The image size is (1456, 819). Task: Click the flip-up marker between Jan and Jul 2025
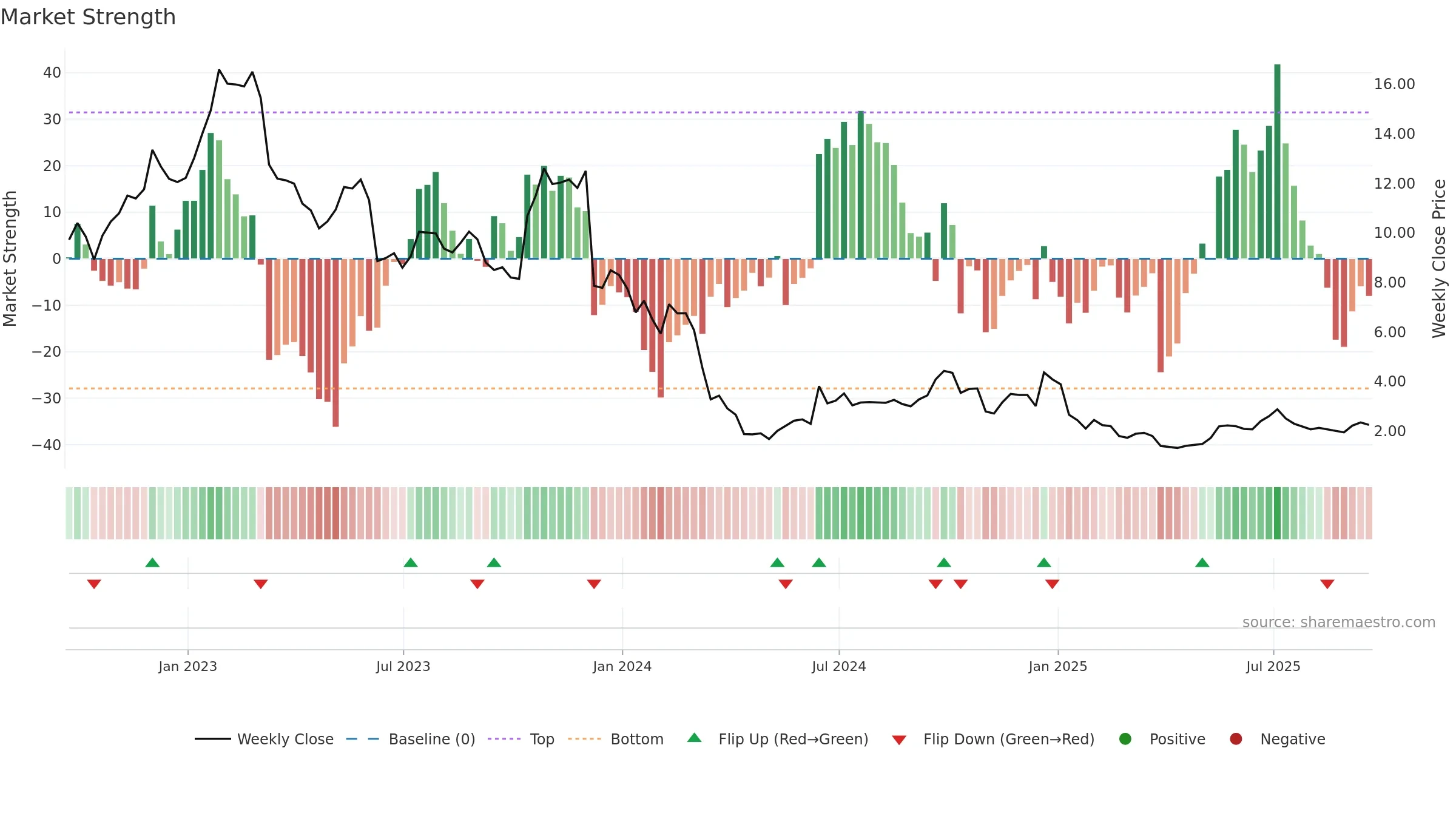point(1202,562)
